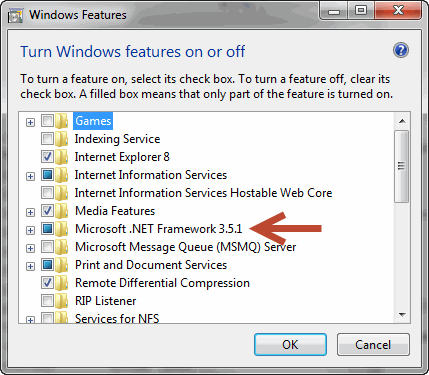Enable the Indexing Service checkbox
Screen dimensions: 429x375
click(x=47, y=139)
